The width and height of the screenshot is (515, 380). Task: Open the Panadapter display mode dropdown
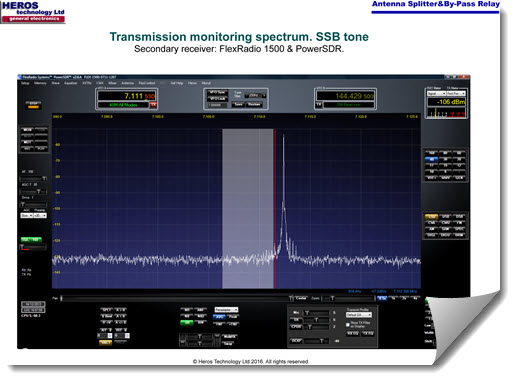226,310
